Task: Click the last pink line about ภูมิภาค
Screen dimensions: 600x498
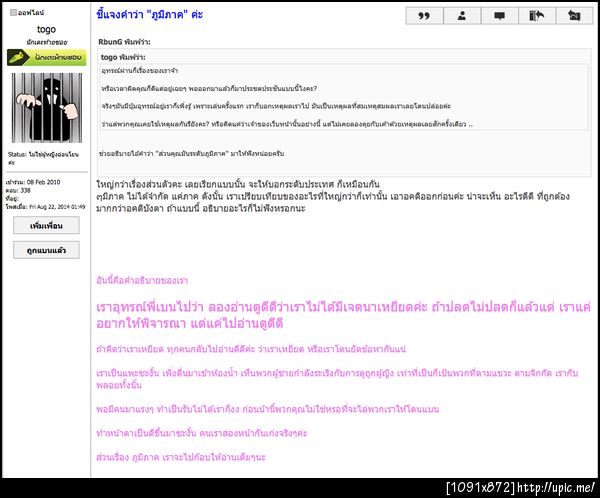Action: point(181,457)
